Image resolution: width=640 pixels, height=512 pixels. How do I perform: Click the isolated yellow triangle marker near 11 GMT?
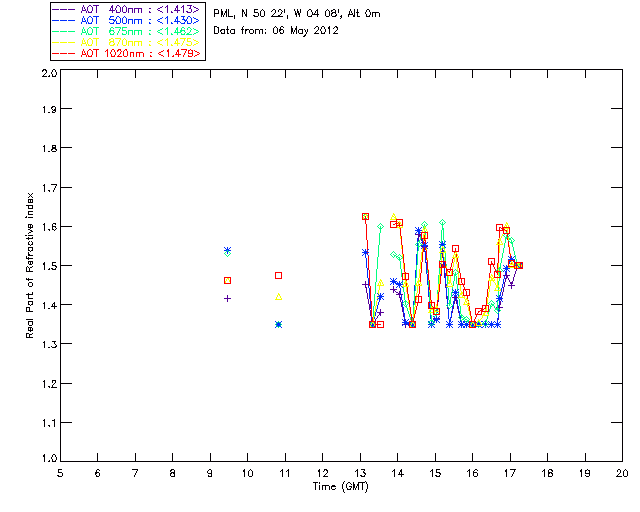coord(278,297)
